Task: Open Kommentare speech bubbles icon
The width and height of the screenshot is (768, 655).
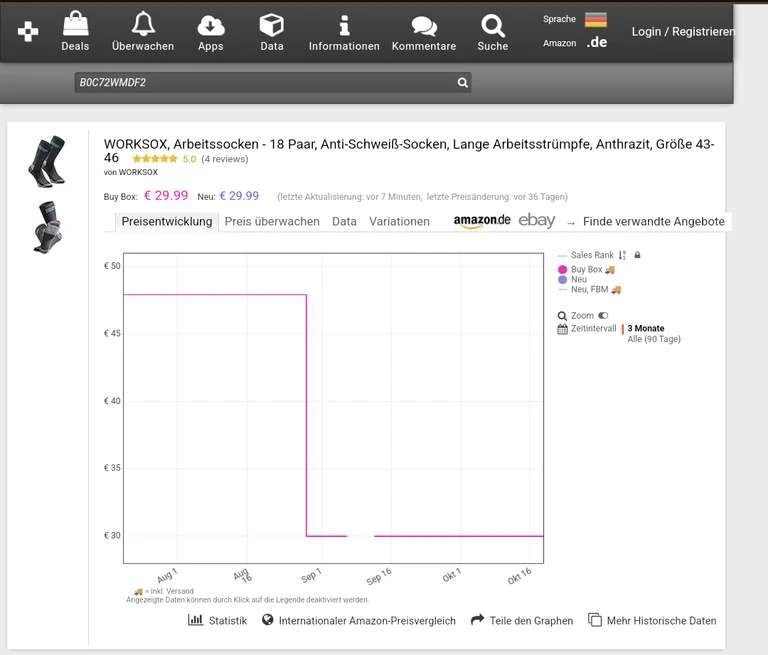Action: click(424, 24)
